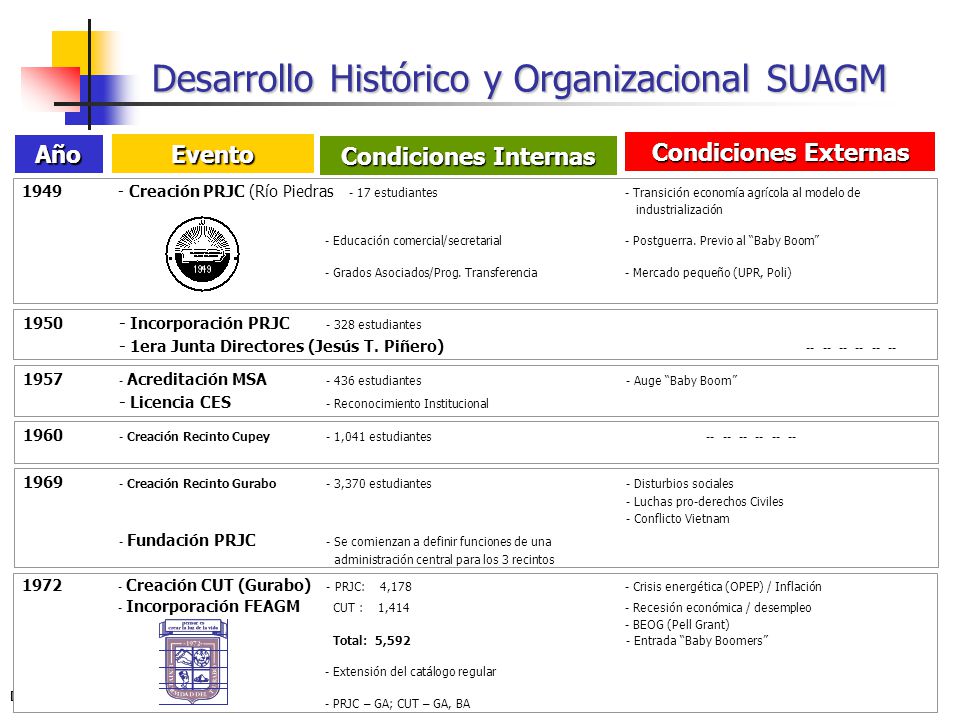Screen dimensions: 960x720
Task: Select the year 1949
Action: 42,191
